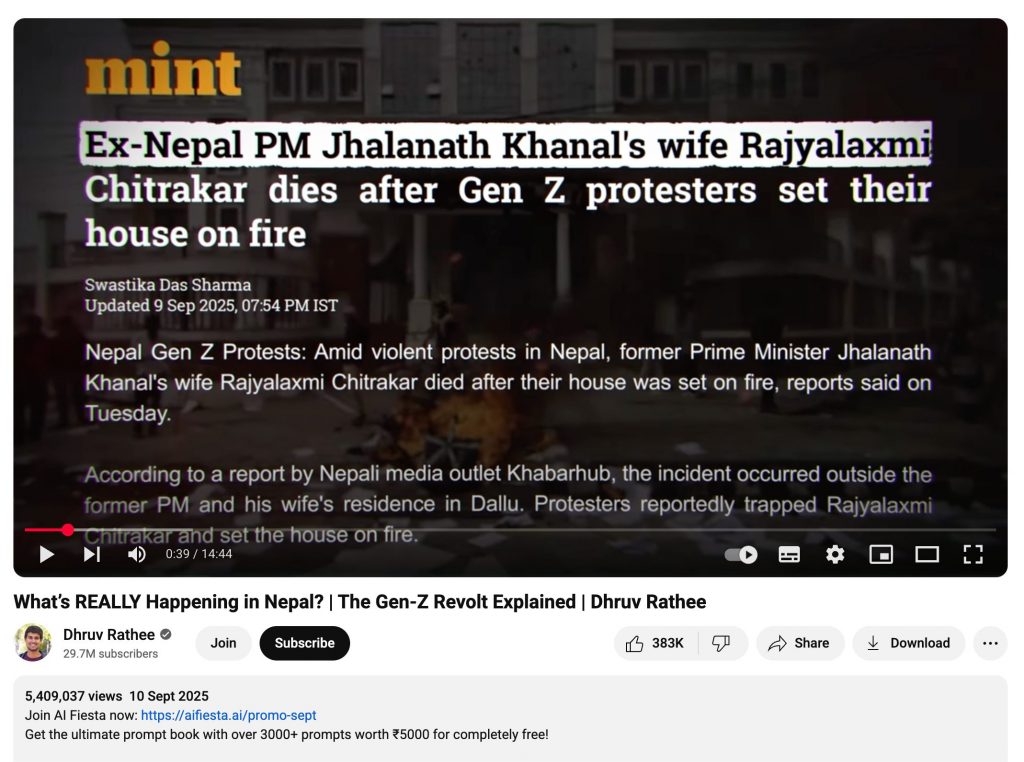Download the video
The image size is (1024, 762).
pos(908,643)
